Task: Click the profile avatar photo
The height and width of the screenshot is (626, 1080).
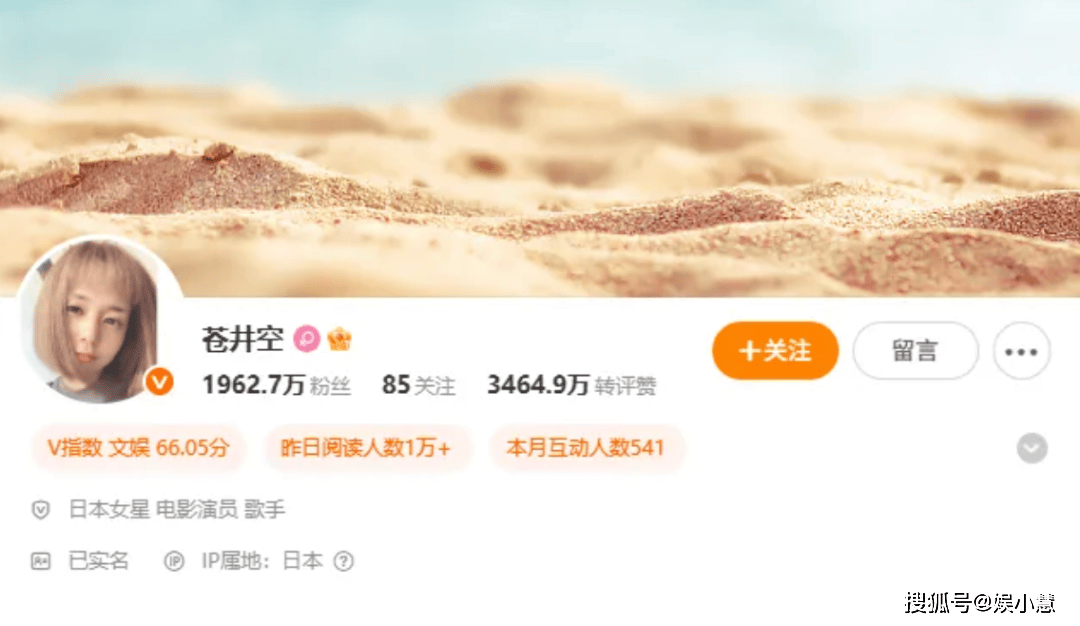Action: [98, 320]
